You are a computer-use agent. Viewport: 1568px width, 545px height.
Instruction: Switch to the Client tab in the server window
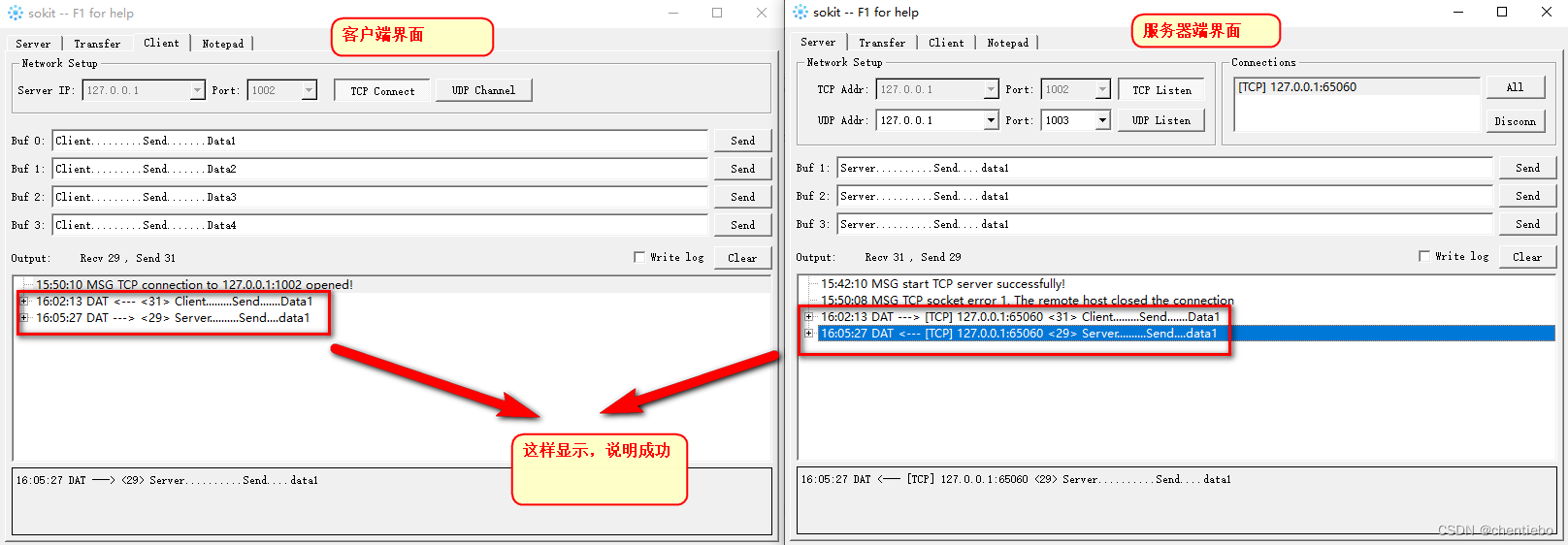946,43
